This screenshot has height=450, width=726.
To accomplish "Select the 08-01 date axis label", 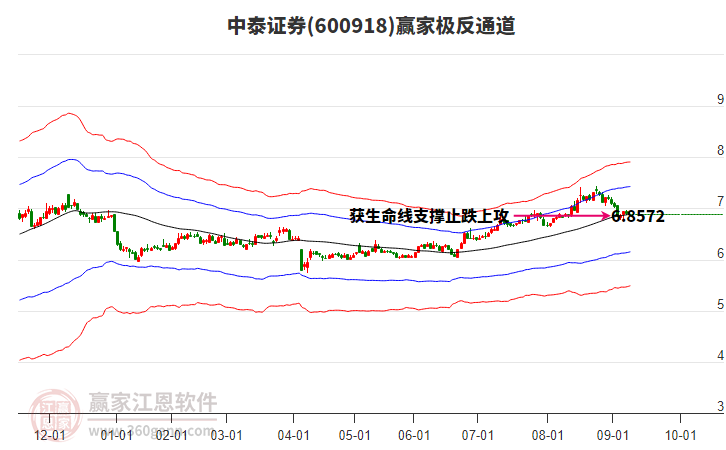I will [x=547, y=435].
